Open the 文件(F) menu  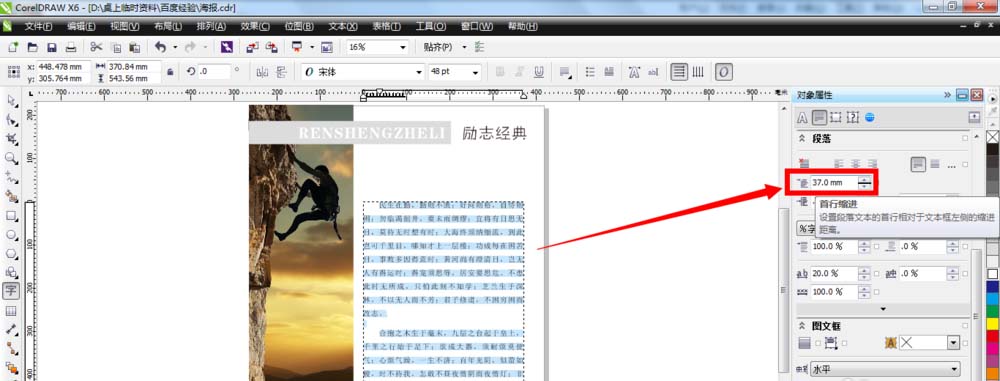tap(38, 26)
